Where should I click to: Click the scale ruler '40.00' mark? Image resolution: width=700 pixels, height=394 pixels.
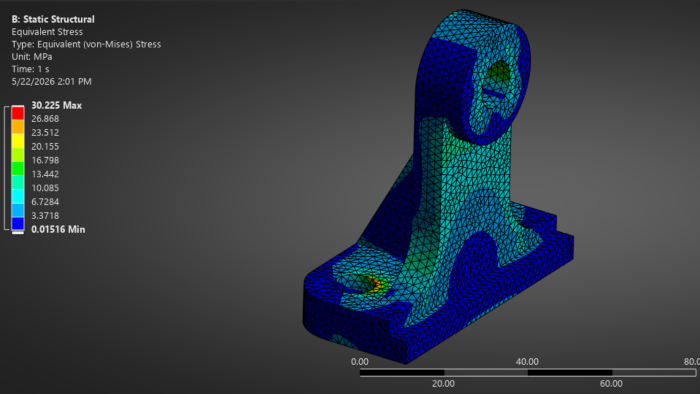pos(527,362)
